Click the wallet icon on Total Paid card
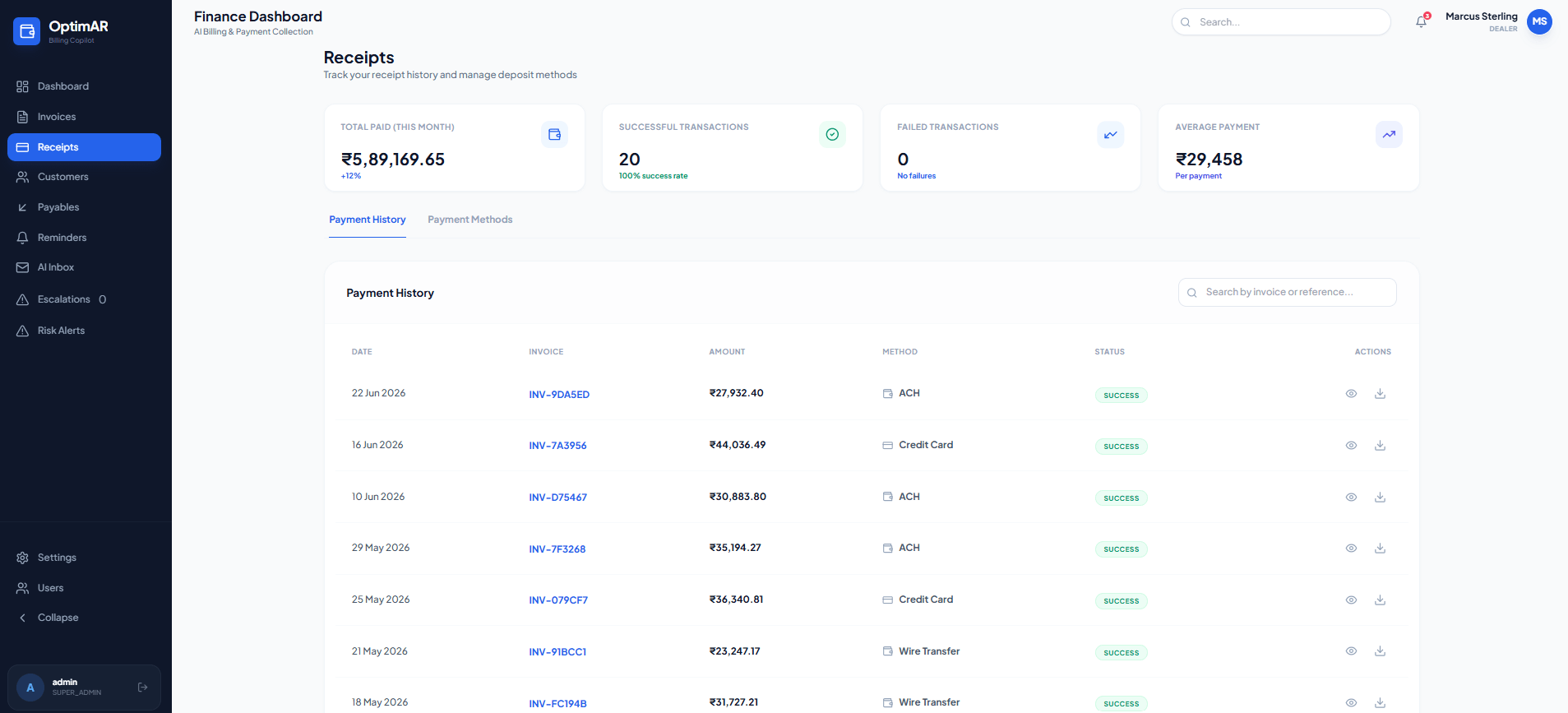 [x=554, y=134]
